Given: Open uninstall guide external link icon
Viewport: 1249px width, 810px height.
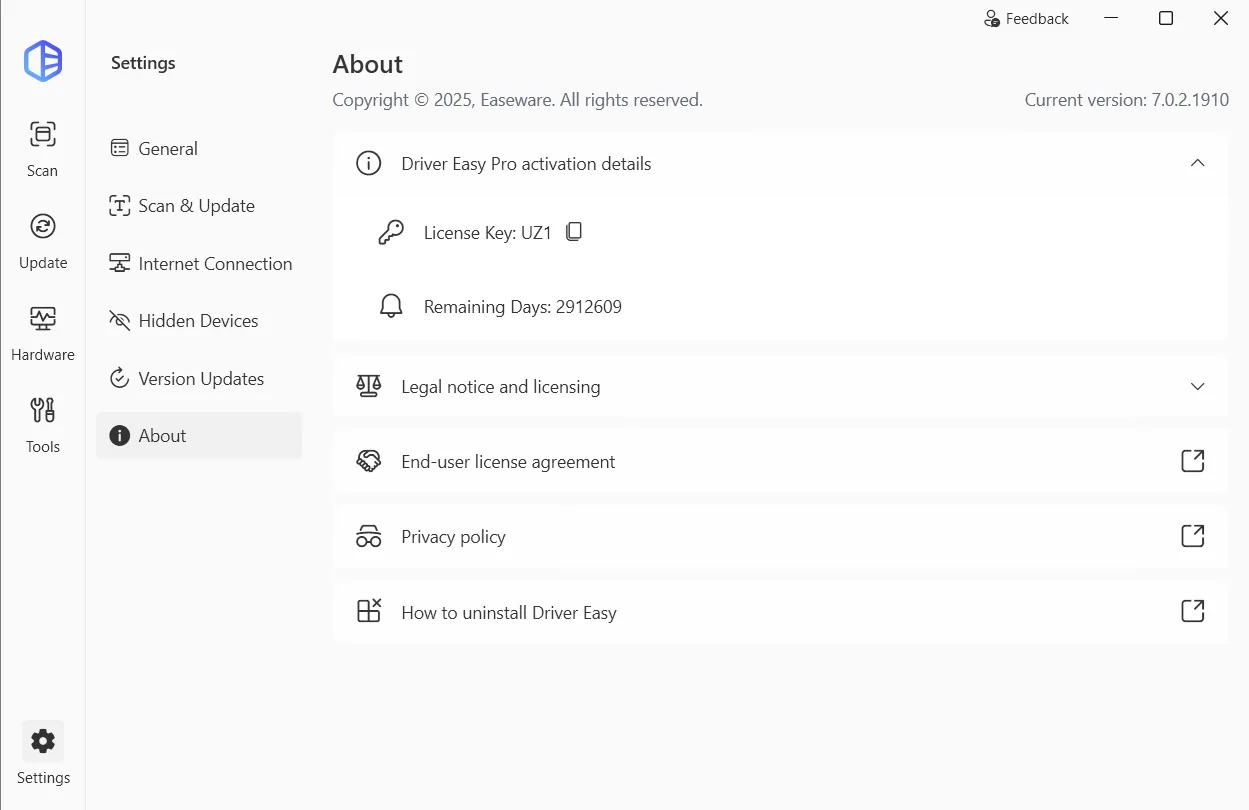Looking at the screenshot, I should click(1193, 611).
